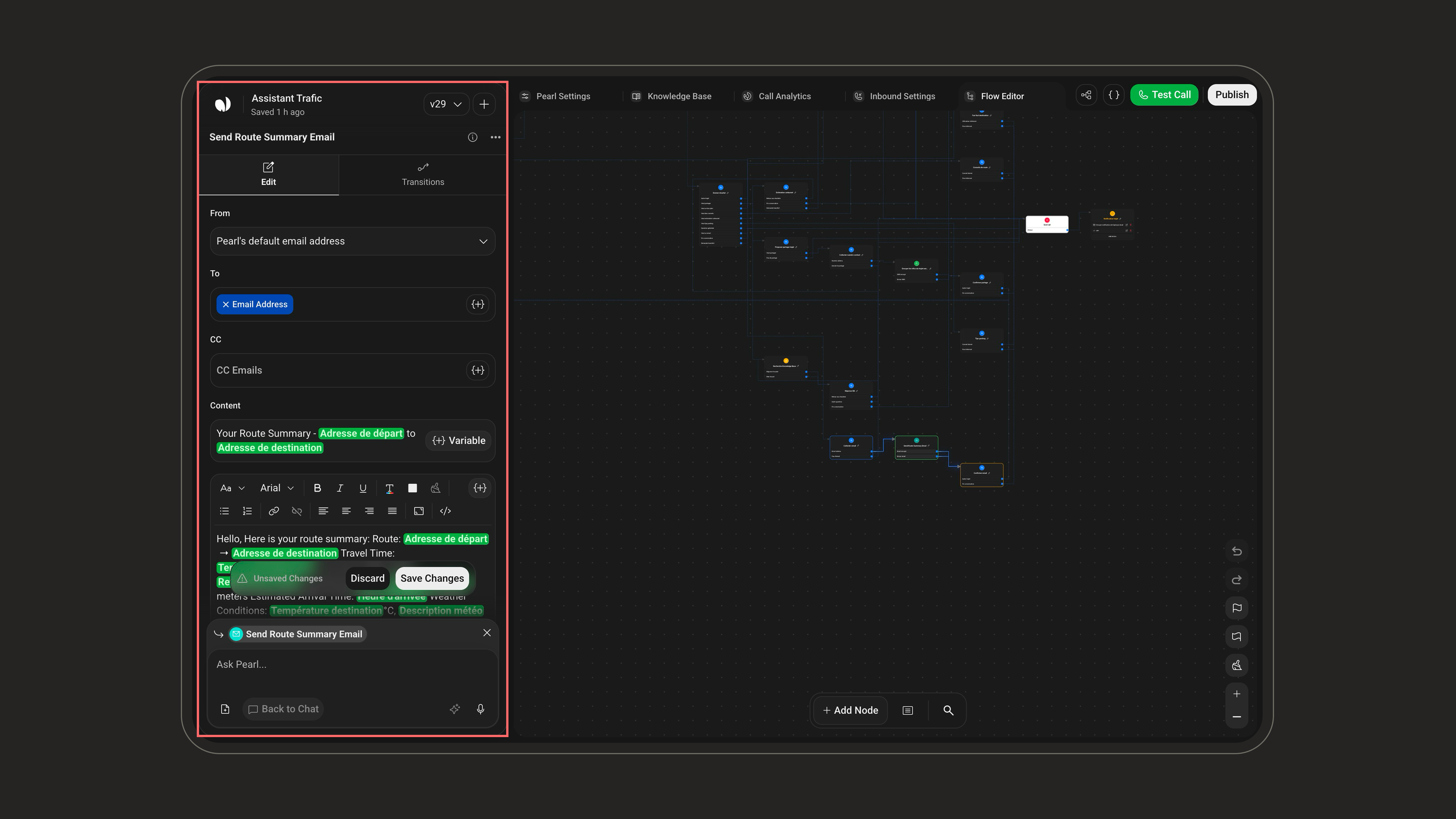Click the Variable button in subject
The height and width of the screenshot is (819, 1456).
pyautogui.click(x=459, y=441)
